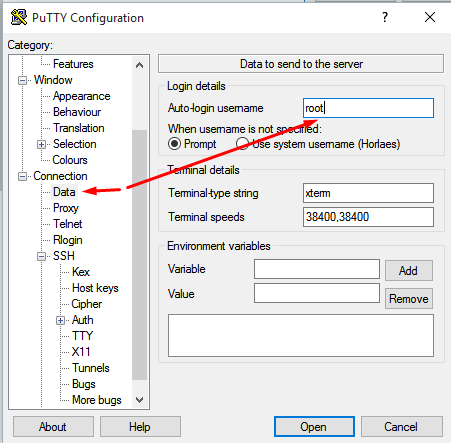Image resolution: width=451 pixels, height=443 pixels.
Task: Click the question mark help button
Action: [x=385, y=17]
